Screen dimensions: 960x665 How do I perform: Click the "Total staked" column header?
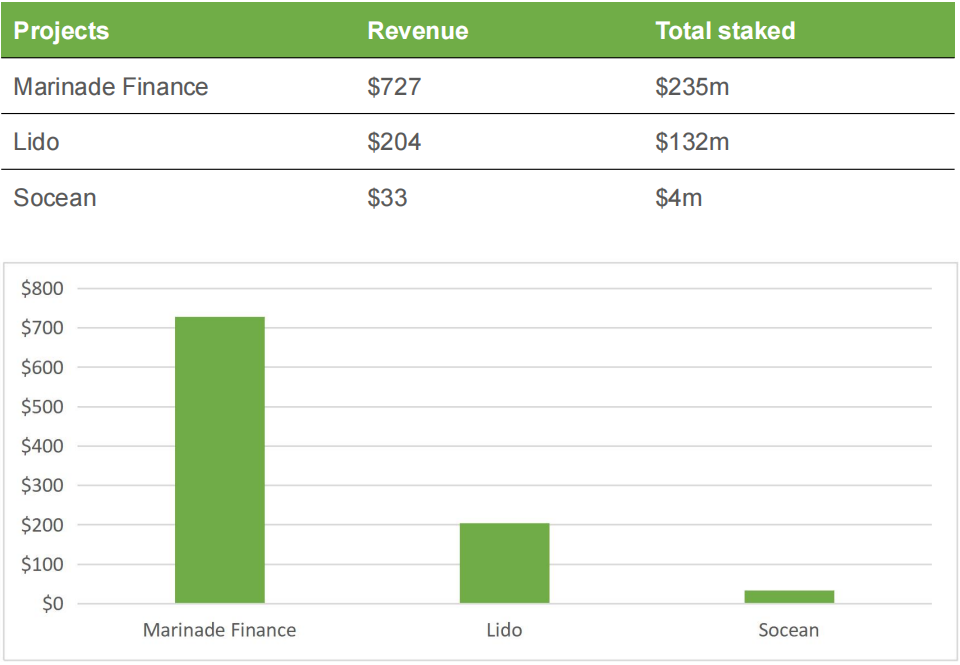pos(726,31)
